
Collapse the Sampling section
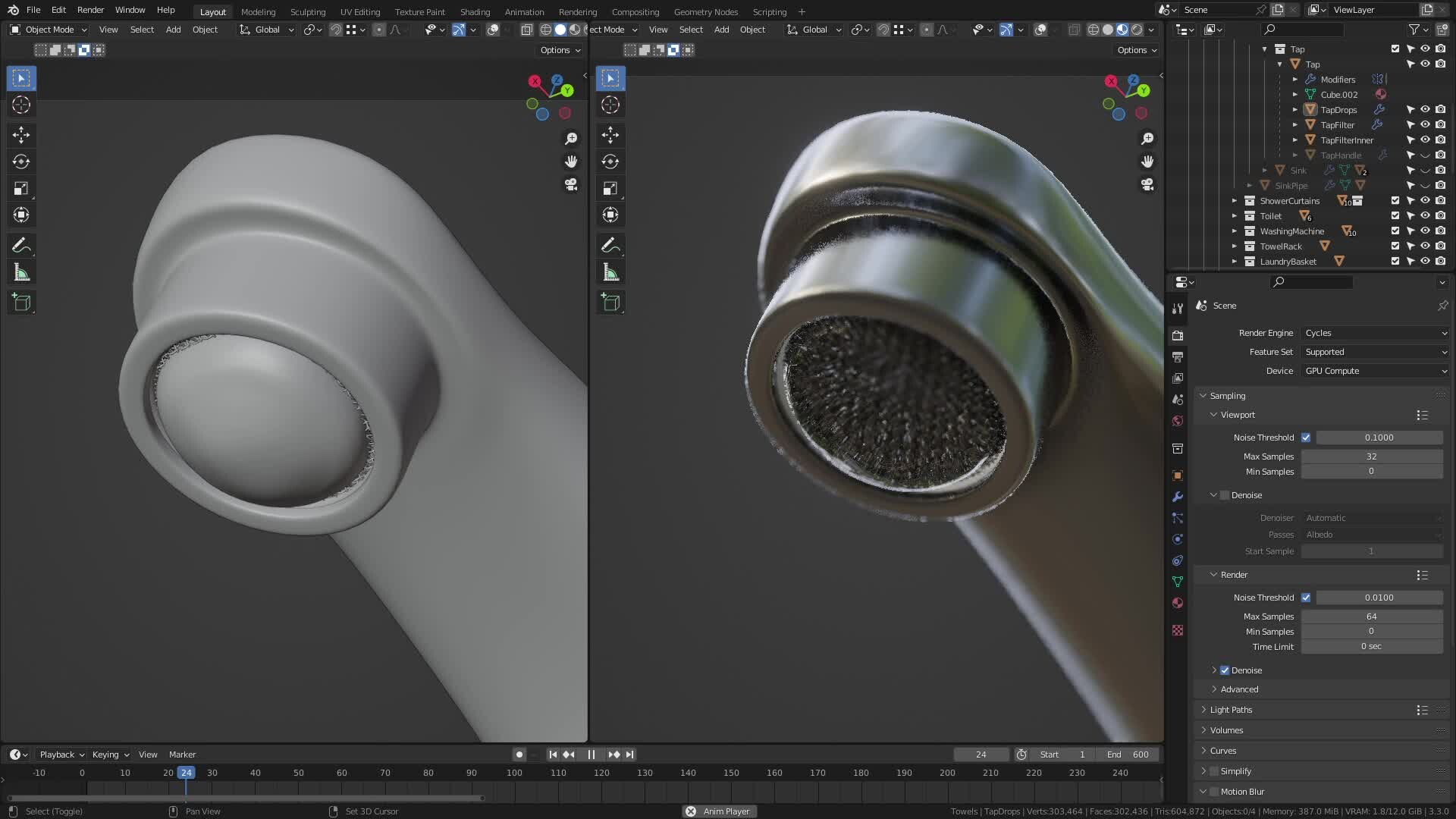(1226, 395)
